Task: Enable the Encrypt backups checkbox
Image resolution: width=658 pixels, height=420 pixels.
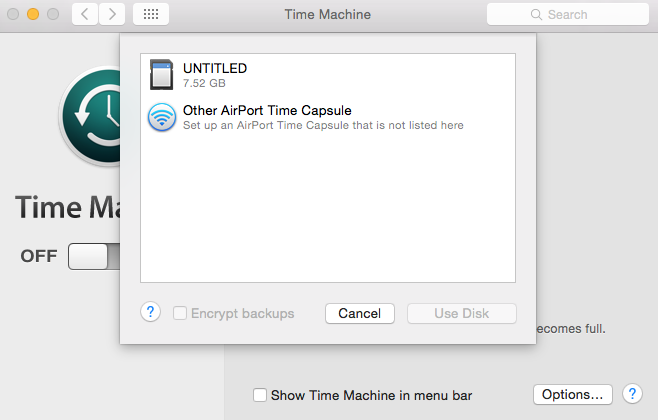Action: click(180, 313)
